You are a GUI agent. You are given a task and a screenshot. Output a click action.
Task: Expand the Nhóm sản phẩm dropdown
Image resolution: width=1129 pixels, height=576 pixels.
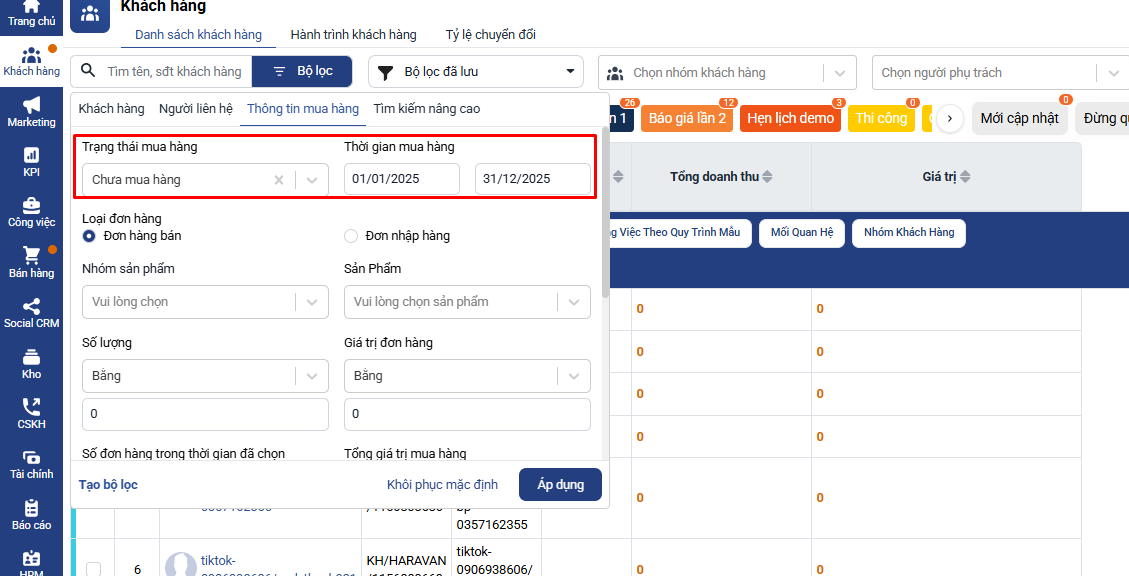click(x=312, y=301)
